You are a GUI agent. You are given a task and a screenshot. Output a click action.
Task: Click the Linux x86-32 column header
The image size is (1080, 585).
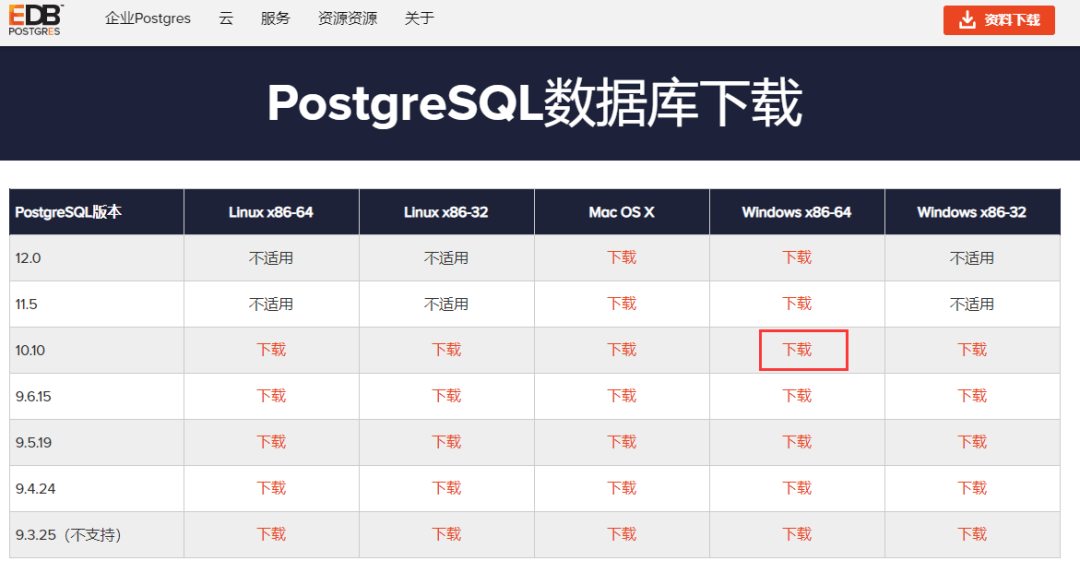[446, 212]
